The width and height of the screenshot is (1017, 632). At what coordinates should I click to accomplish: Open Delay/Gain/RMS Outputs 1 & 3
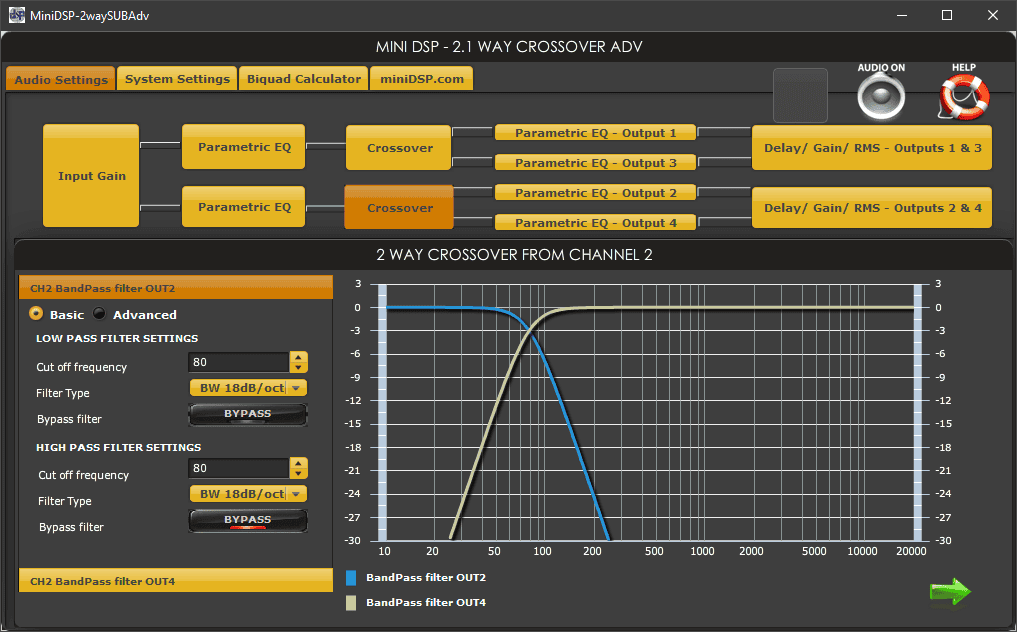[872, 148]
